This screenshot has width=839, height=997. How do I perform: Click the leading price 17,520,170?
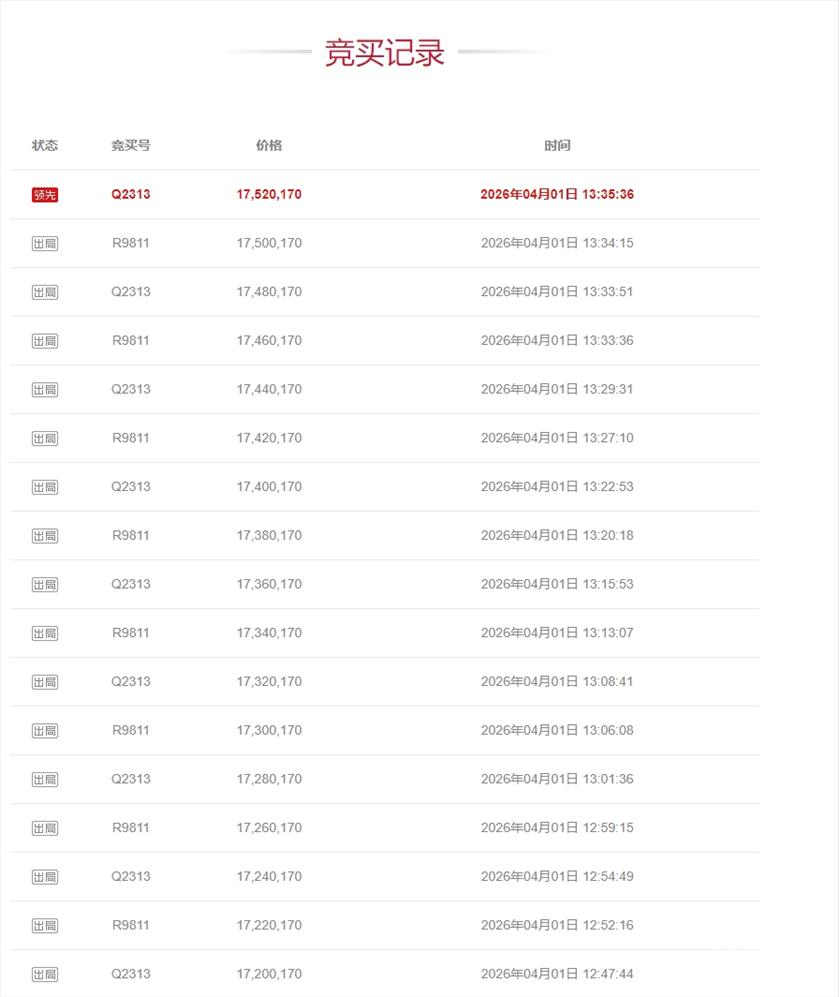click(269, 195)
